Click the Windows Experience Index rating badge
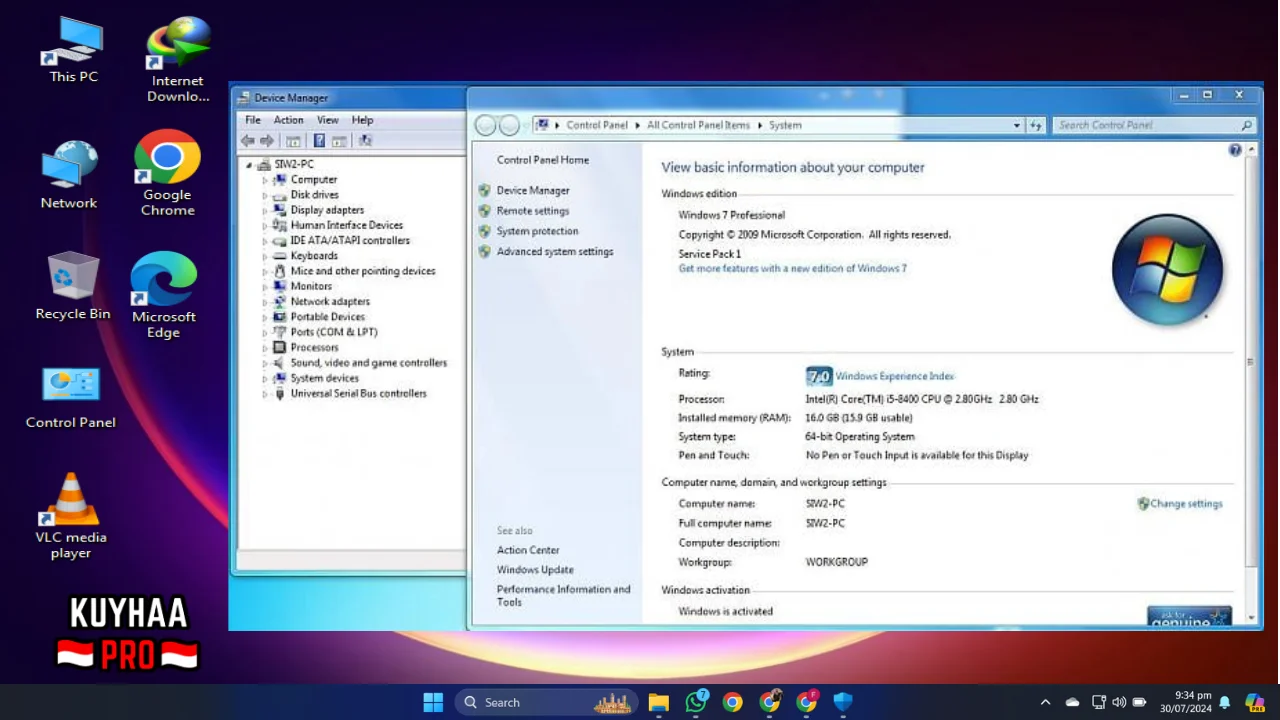 tap(819, 376)
